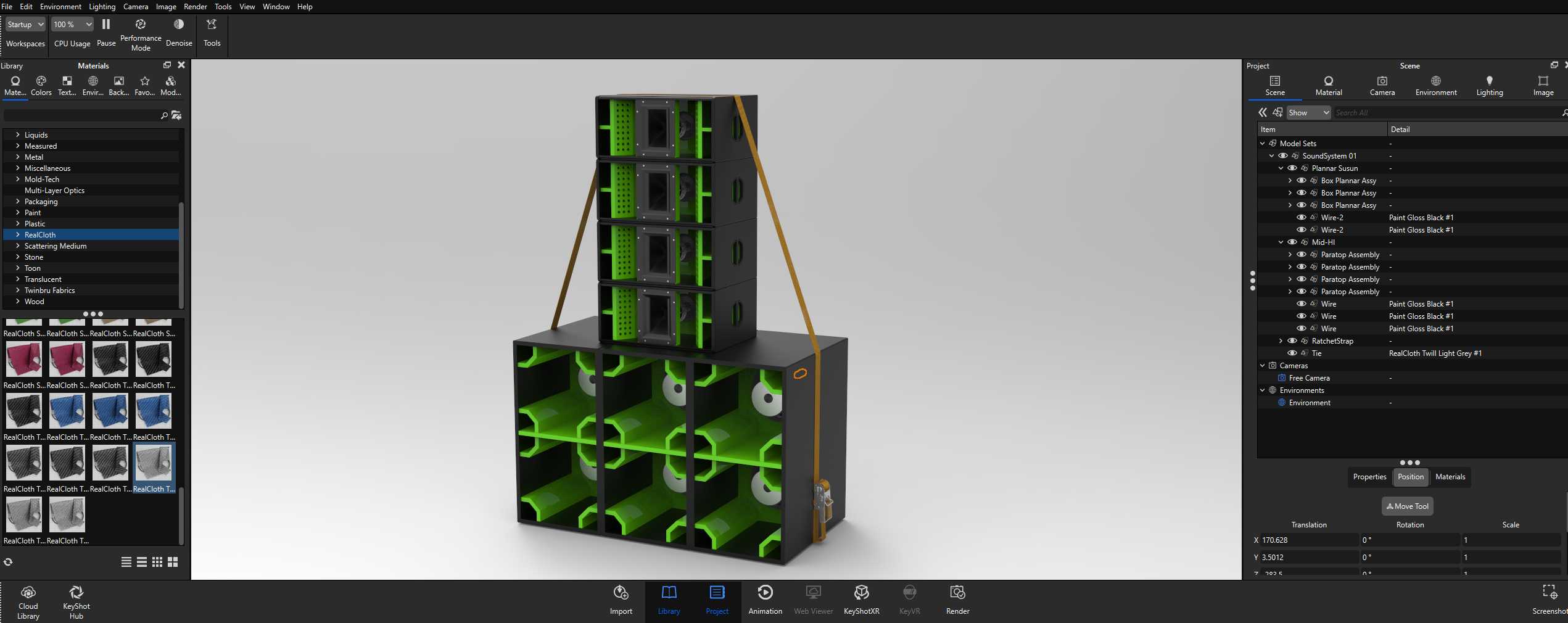Hide the RatchetStrap part

coord(1292,341)
